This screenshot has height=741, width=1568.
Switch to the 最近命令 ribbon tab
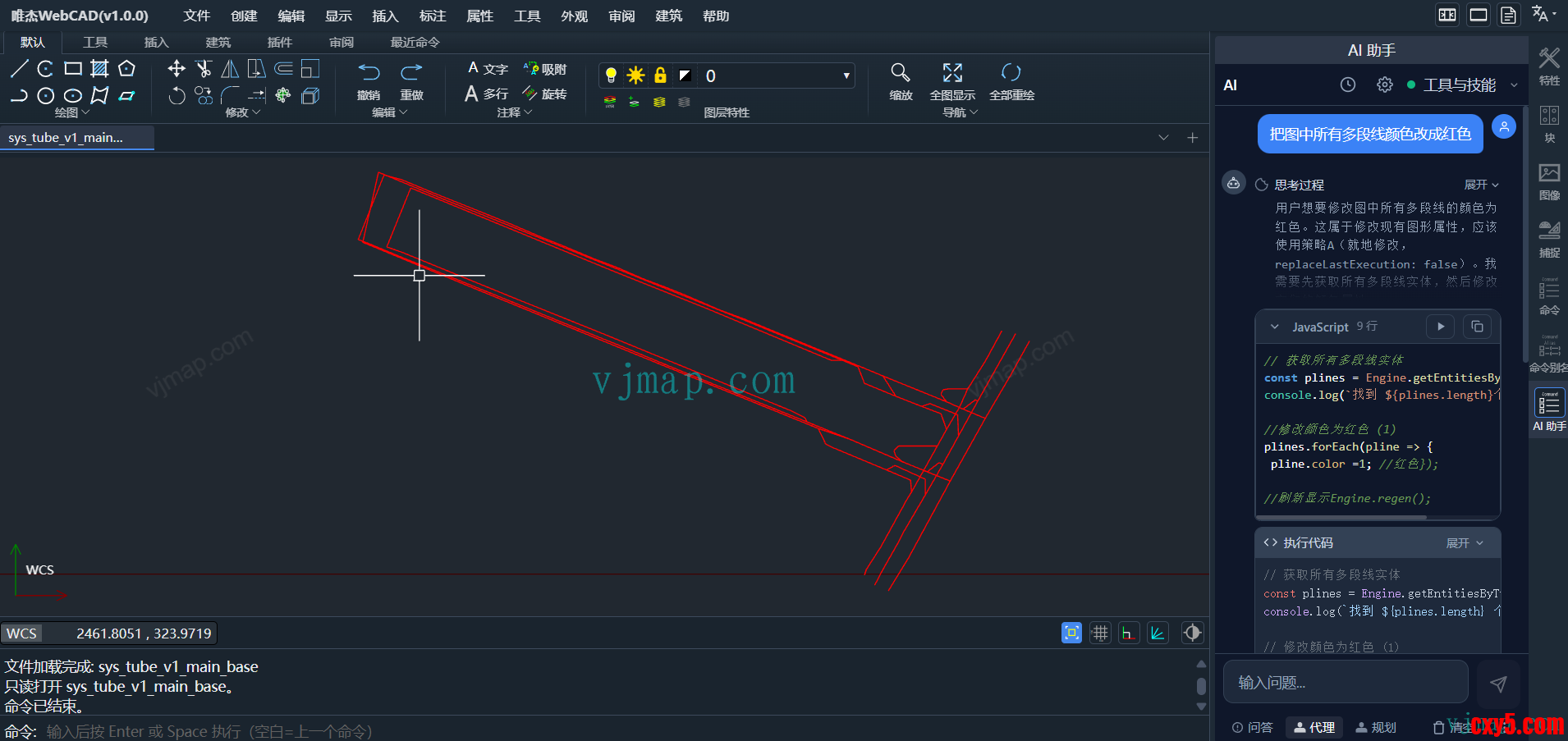point(415,42)
